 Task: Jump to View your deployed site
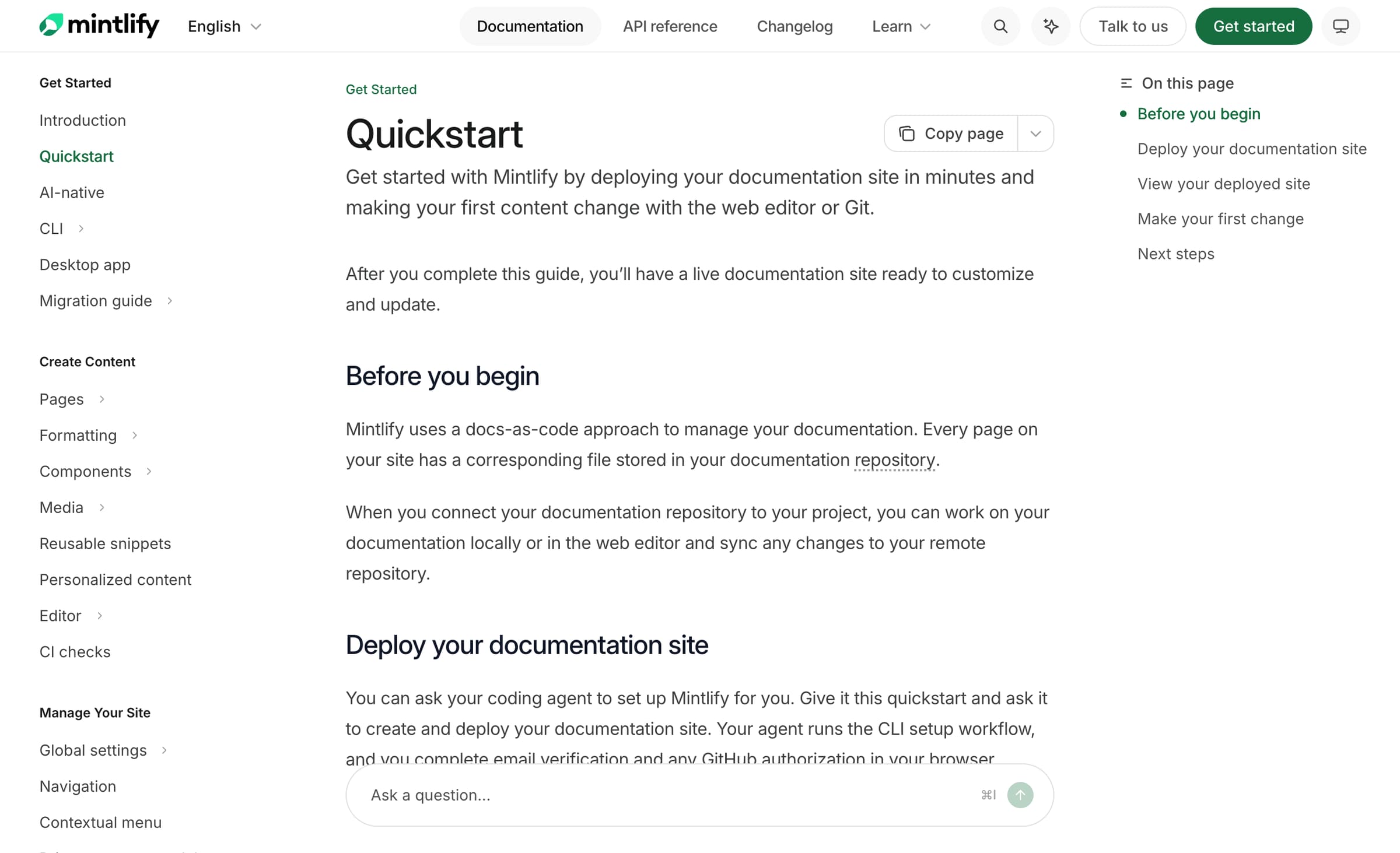[x=1223, y=184]
